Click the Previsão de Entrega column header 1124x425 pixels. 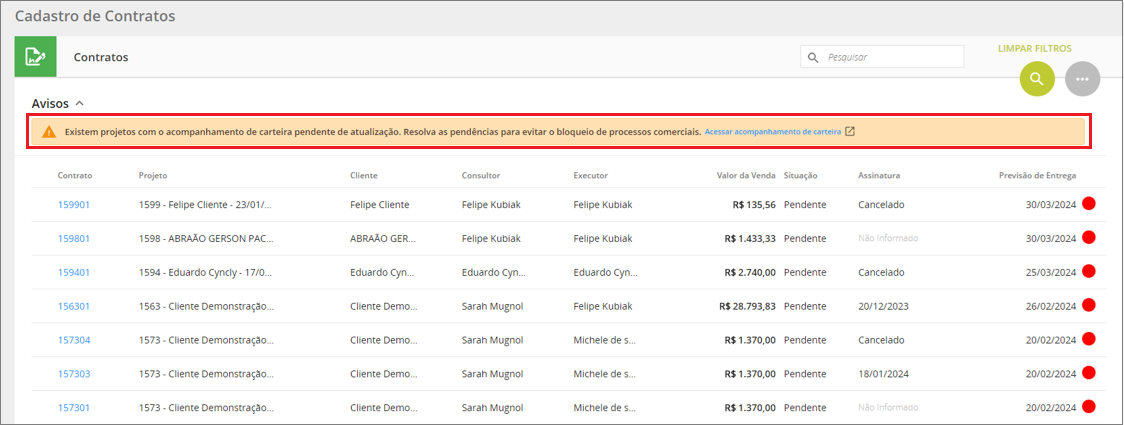coord(1037,176)
